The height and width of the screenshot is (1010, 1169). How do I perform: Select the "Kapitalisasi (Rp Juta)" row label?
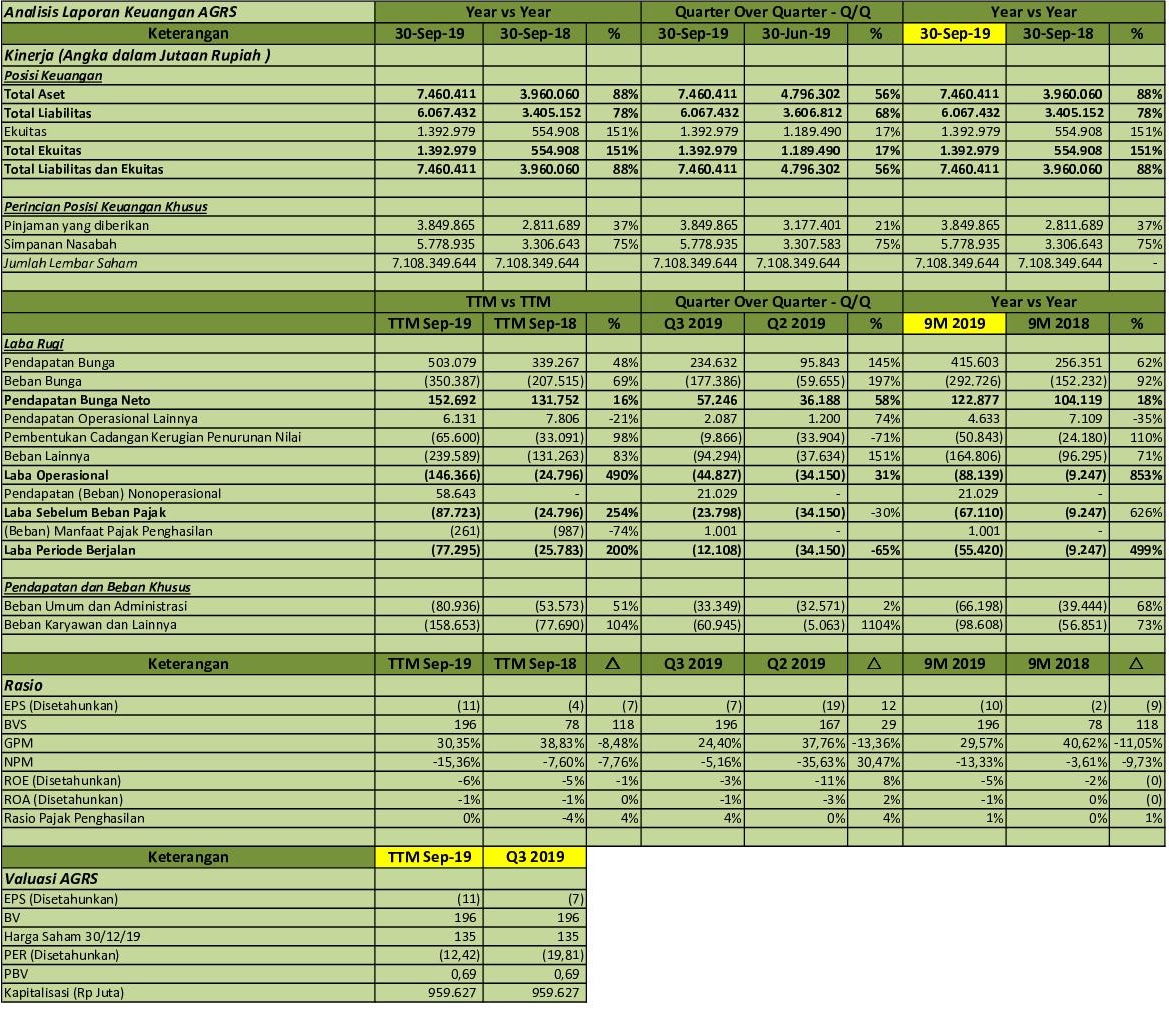(63, 992)
